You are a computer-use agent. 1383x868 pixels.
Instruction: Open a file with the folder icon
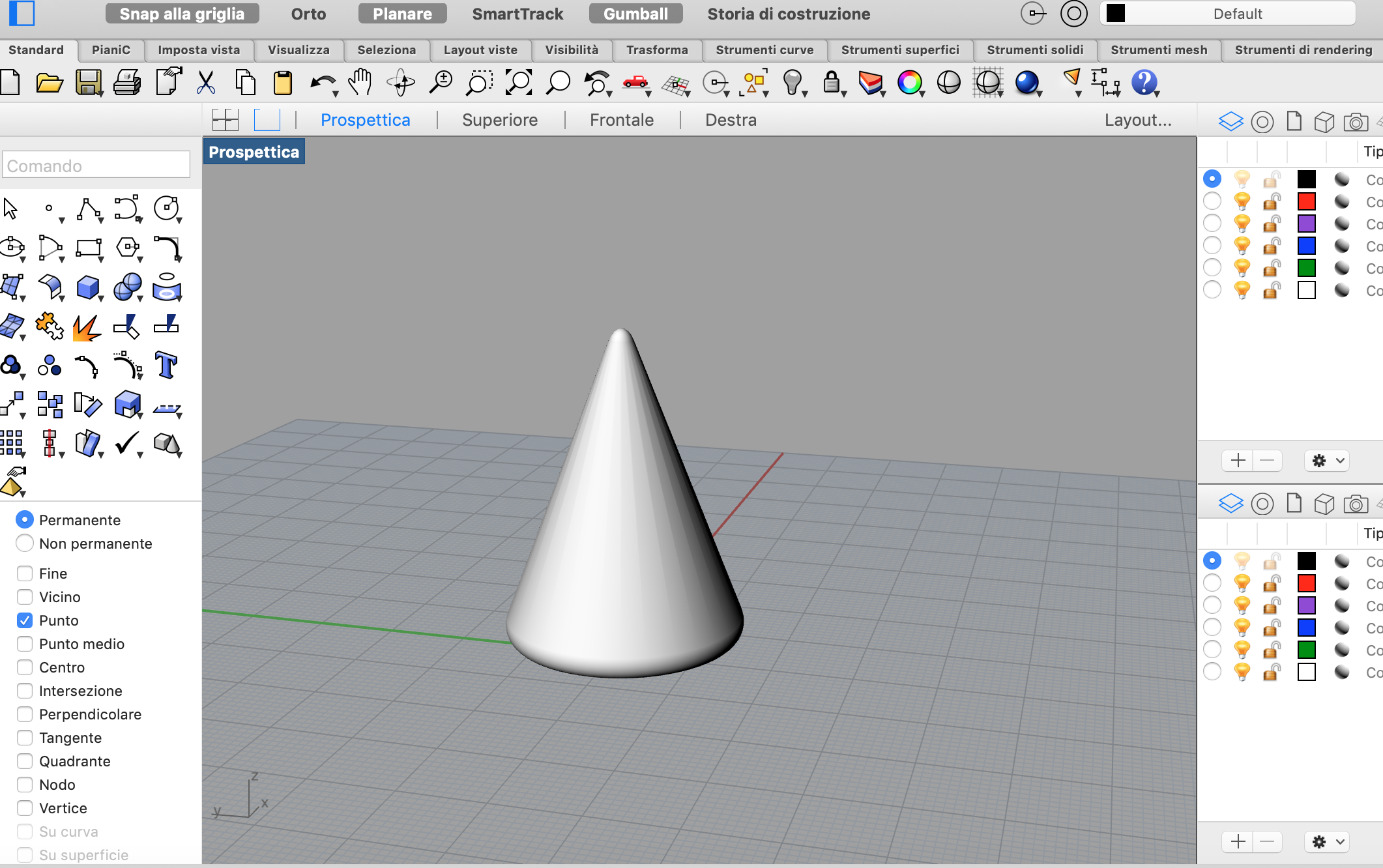[x=50, y=83]
